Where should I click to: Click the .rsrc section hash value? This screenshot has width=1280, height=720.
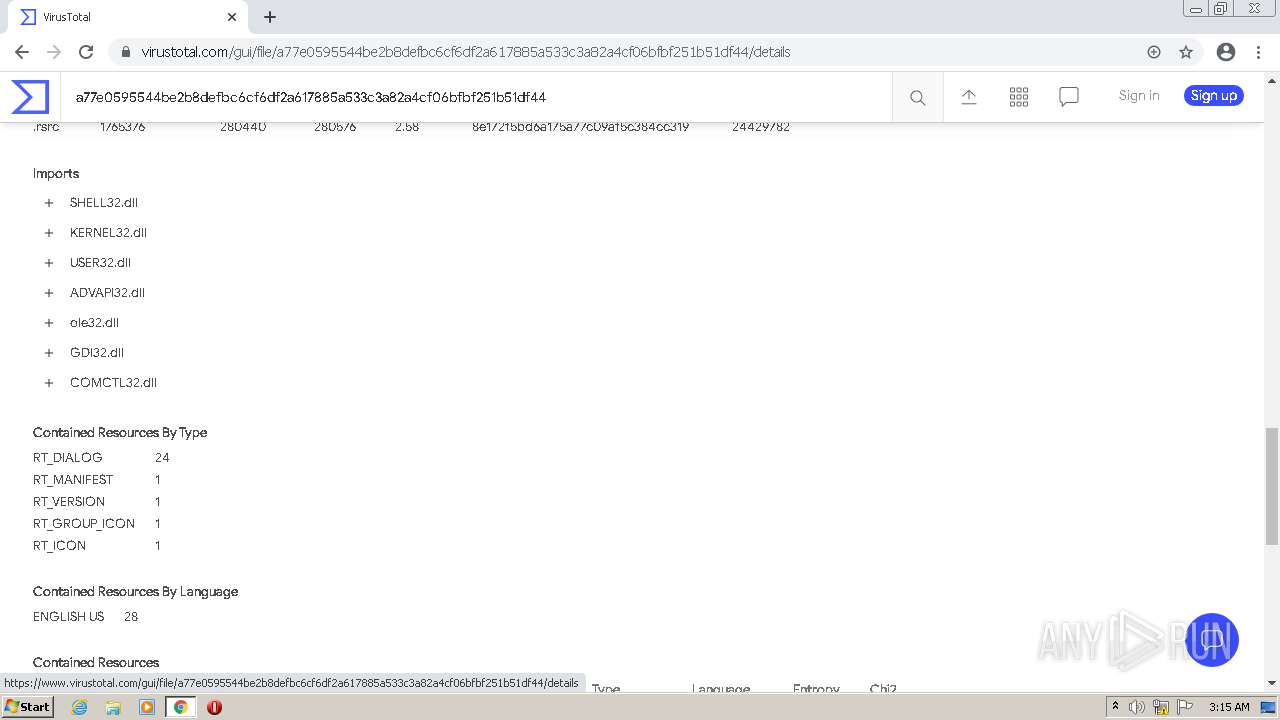tap(580, 127)
